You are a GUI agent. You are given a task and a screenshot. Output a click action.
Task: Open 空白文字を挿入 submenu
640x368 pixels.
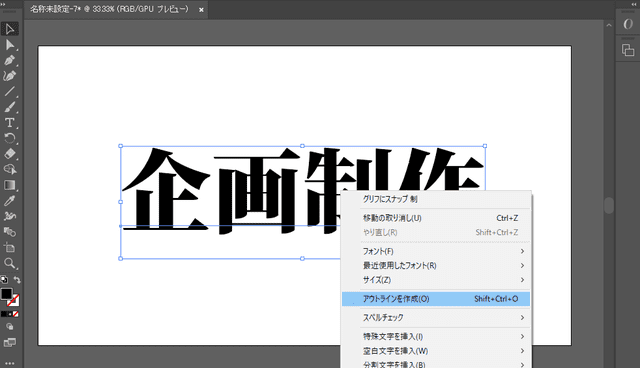(436, 351)
